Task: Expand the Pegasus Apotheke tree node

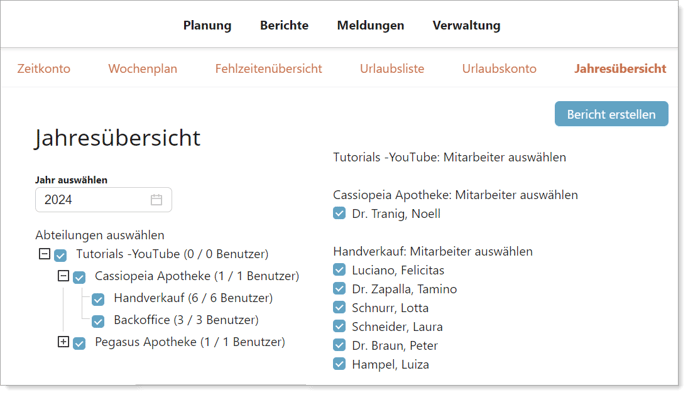Action: click(x=64, y=341)
